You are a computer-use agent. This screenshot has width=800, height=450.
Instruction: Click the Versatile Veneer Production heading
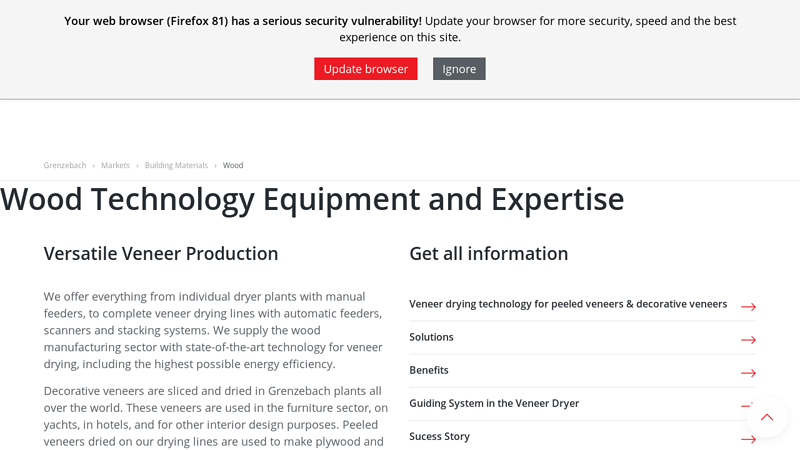coord(161,254)
